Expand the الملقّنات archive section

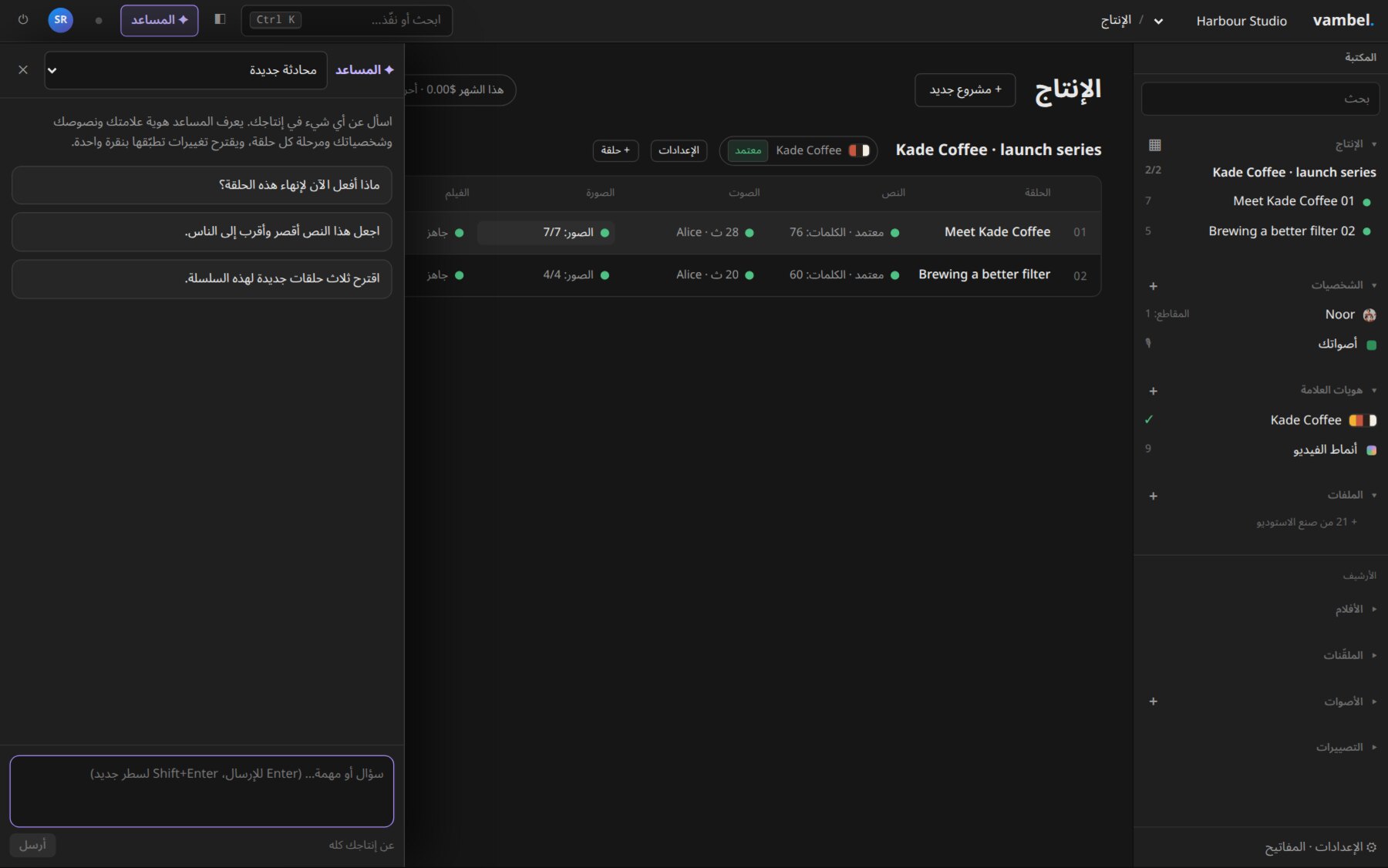(x=1349, y=655)
